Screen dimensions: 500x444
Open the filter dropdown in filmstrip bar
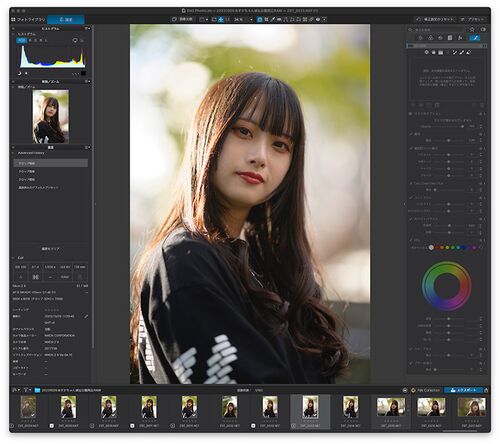(27, 390)
